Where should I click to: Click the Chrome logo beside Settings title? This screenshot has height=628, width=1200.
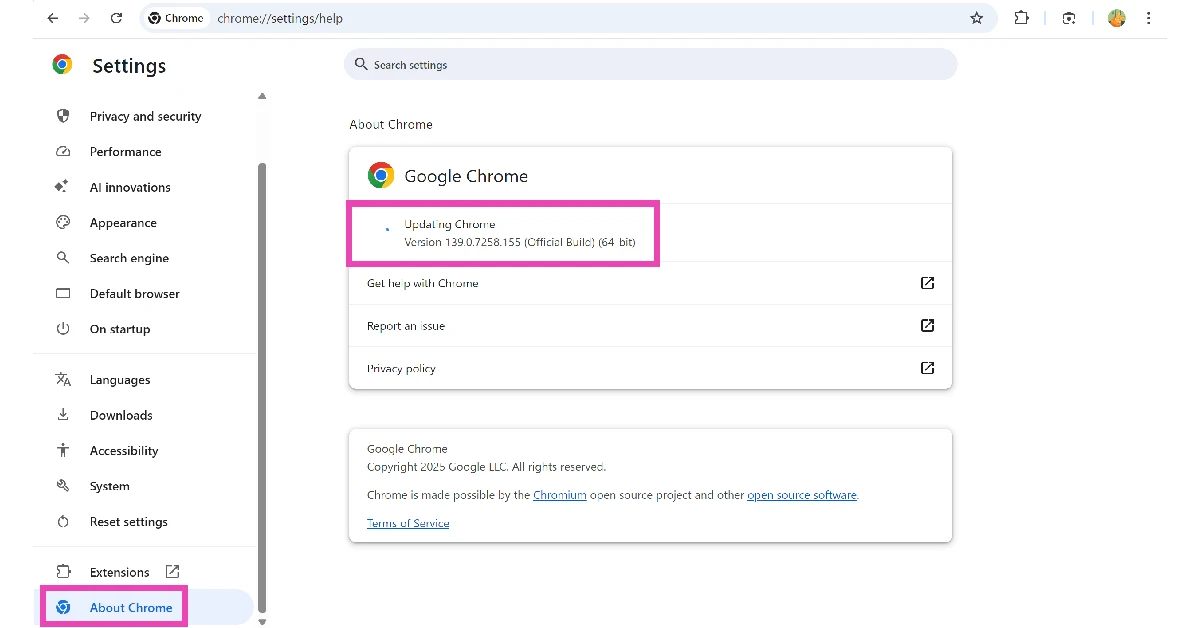click(62, 65)
